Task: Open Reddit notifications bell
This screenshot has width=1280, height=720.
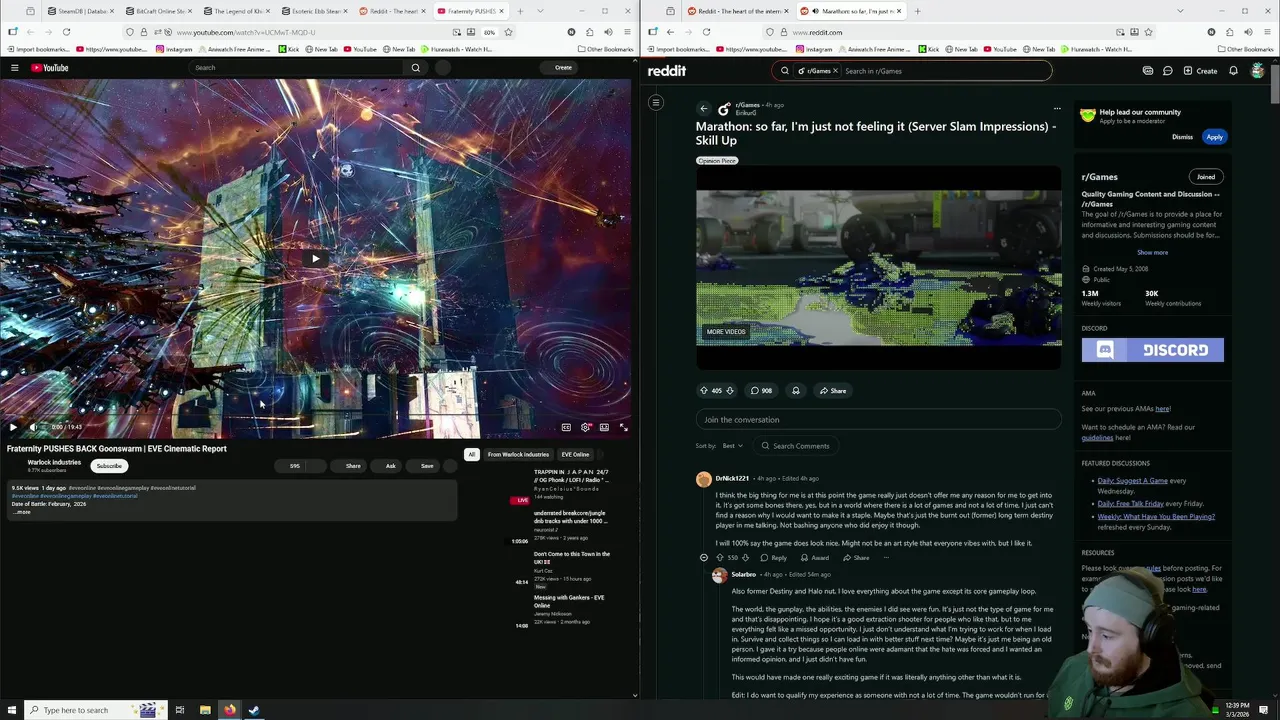Action: [1233, 71]
